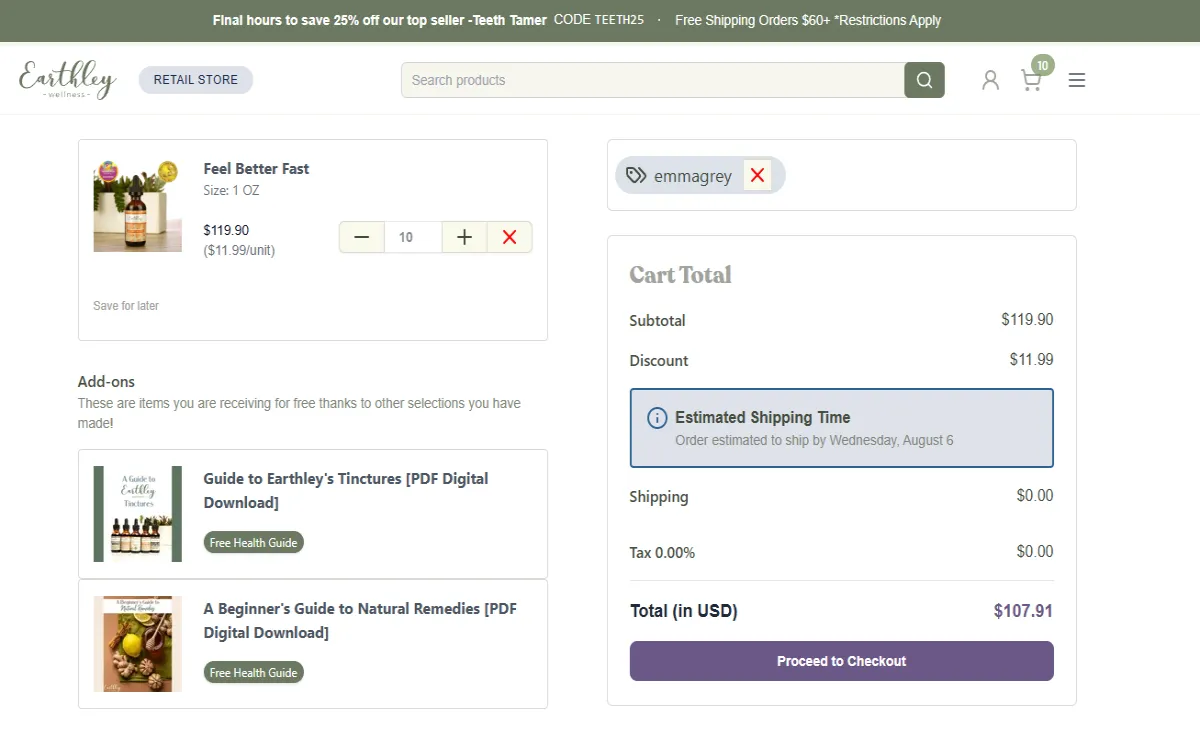Open the hamburger menu
Viewport: 1200px width, 748px height.
[1076, 80]
